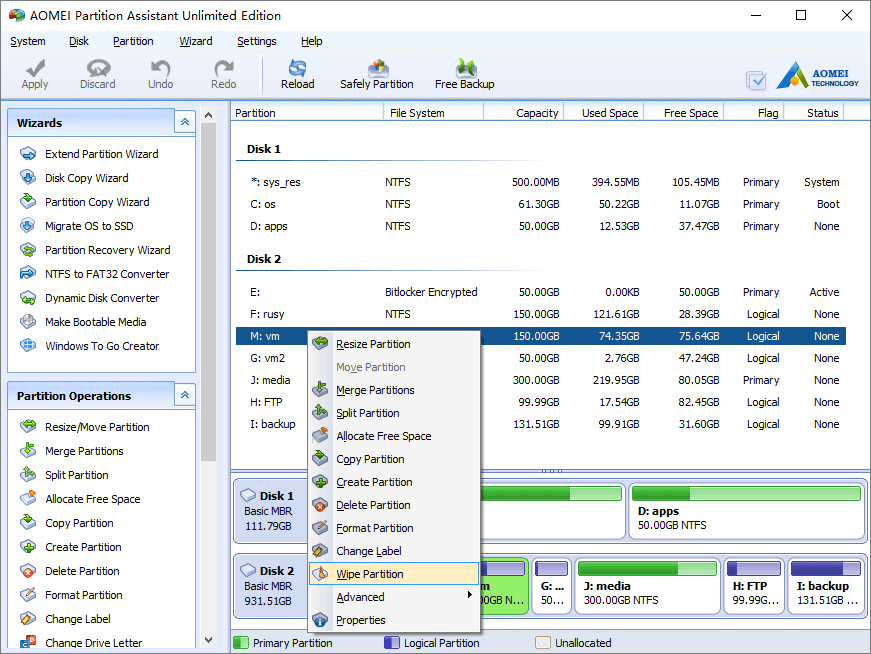Click Delete Partition sidebar icon
This screenshot has height=654, width=871.
coord(28,571)
